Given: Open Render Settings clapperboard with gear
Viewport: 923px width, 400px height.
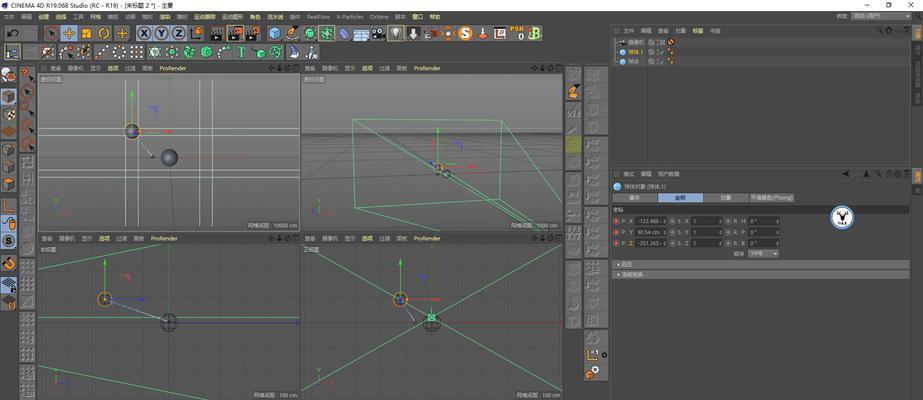Looking at the screenshot, I should [x=253, y=34].
